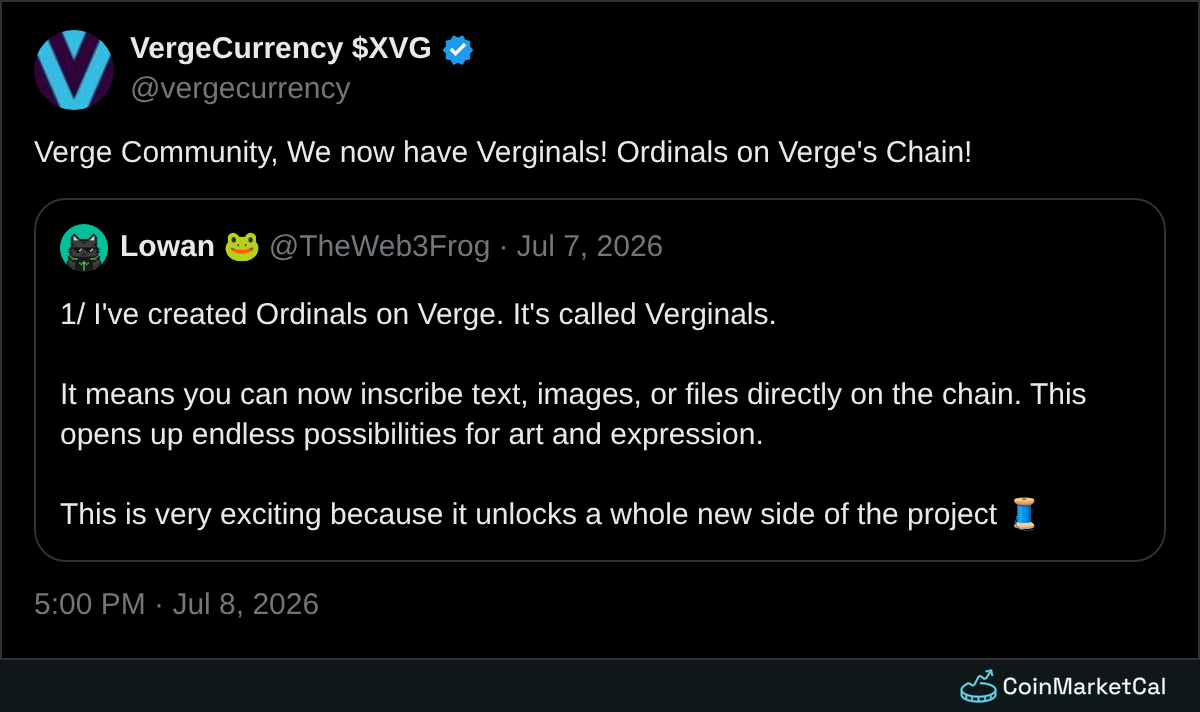Screen dimensions: 1200x712
Task: Open the Verge logo profile avatar
Action: (74, 70)
